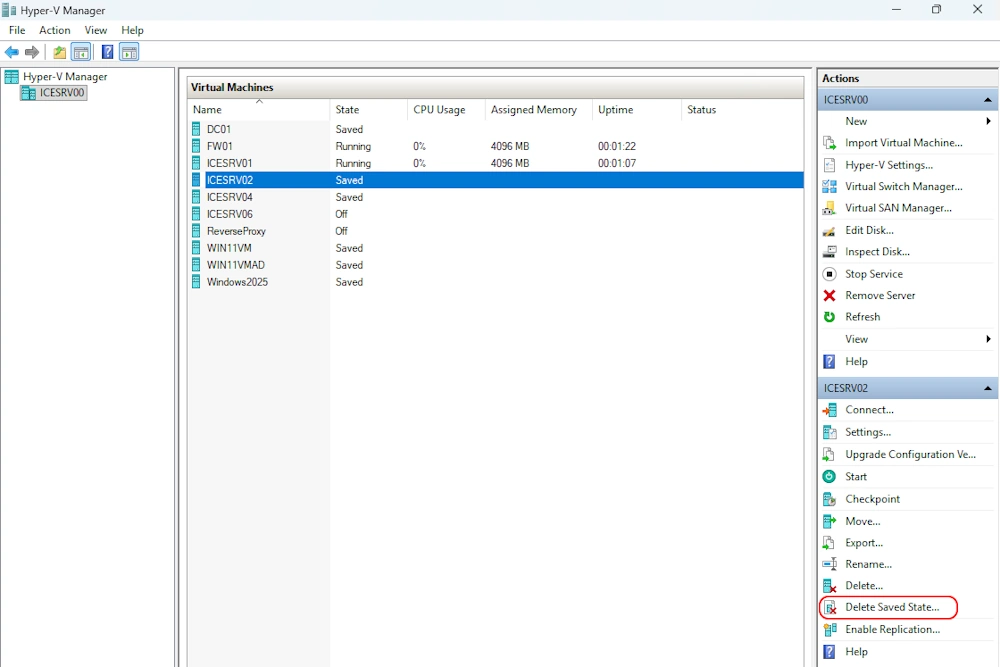Click the Checkpoint icon for ICESRV02
Image resolution: width=1000 pixels, height=667 pixels.
point(829,499)
